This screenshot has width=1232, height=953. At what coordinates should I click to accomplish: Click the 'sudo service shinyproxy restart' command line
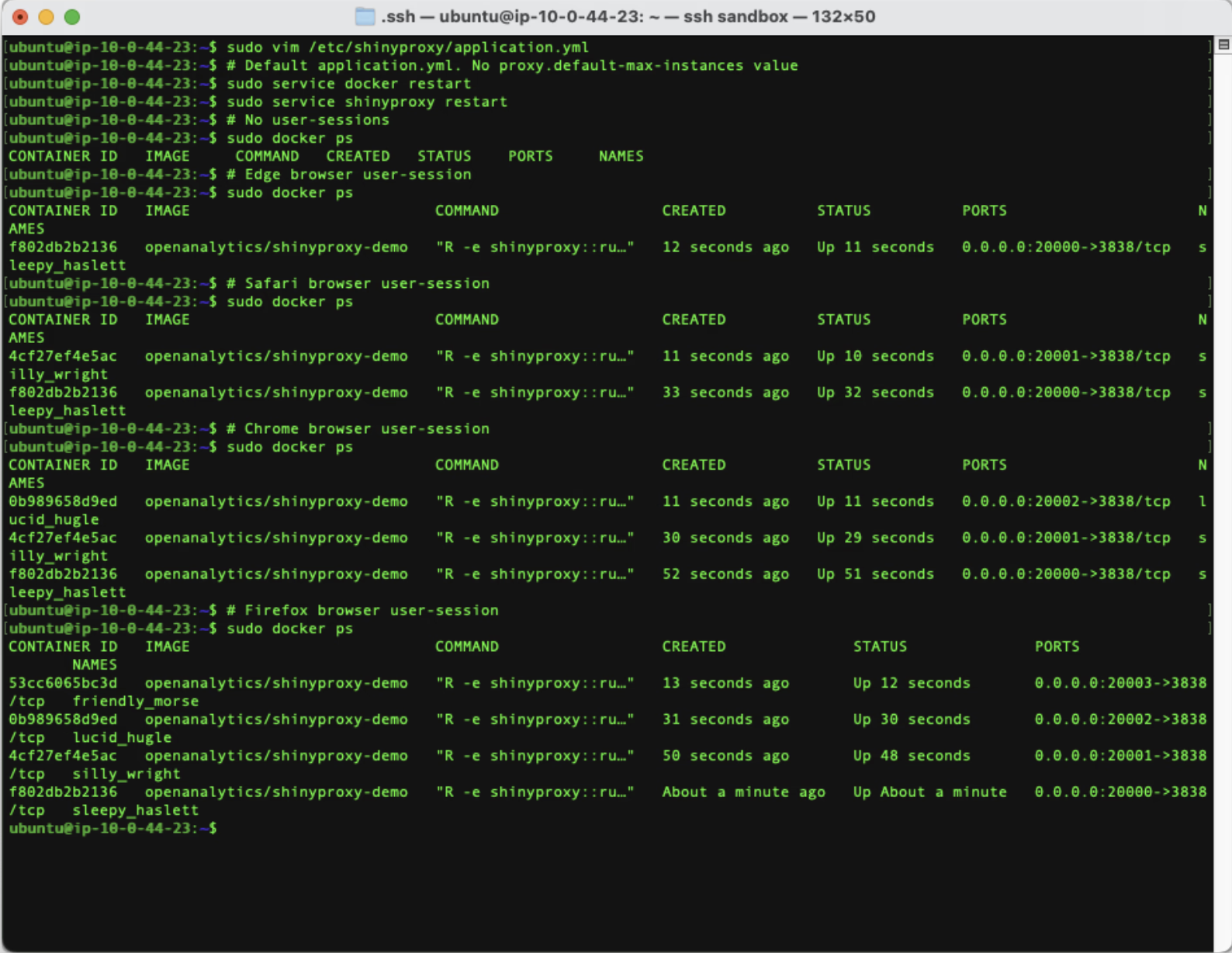click(366, 102)
